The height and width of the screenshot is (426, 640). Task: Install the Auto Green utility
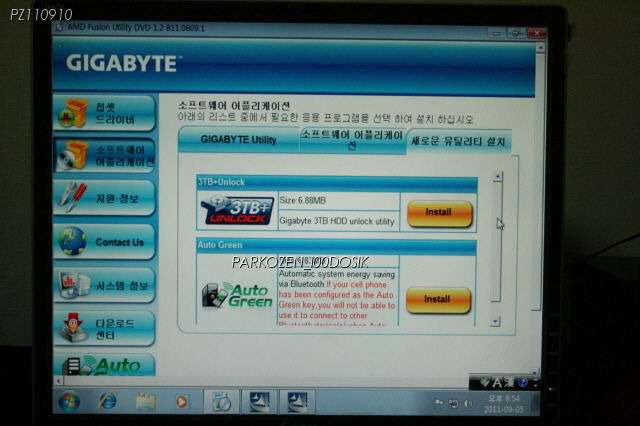[438, 300]
